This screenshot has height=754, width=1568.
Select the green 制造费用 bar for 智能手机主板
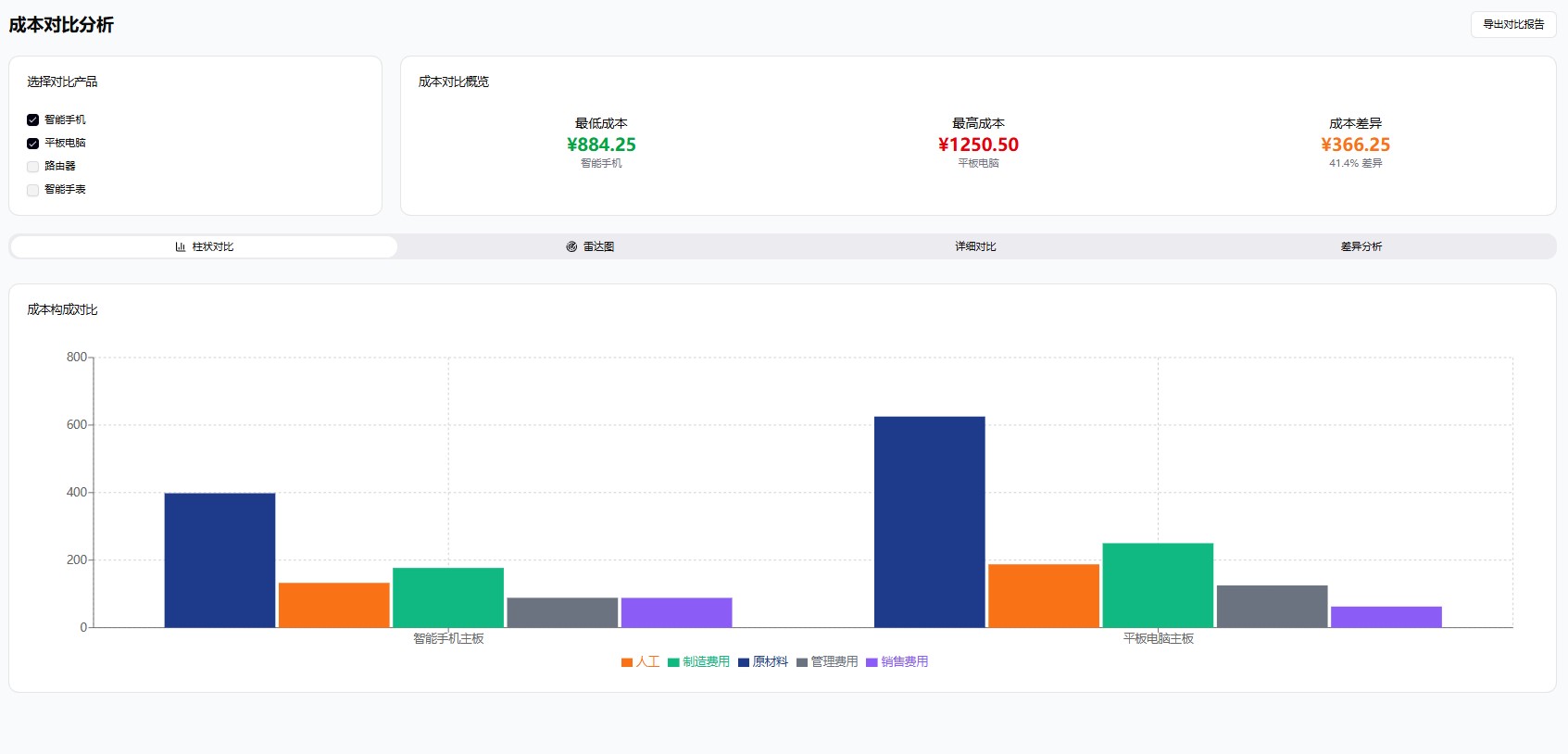pyautogui.click(x=447, y=597)
